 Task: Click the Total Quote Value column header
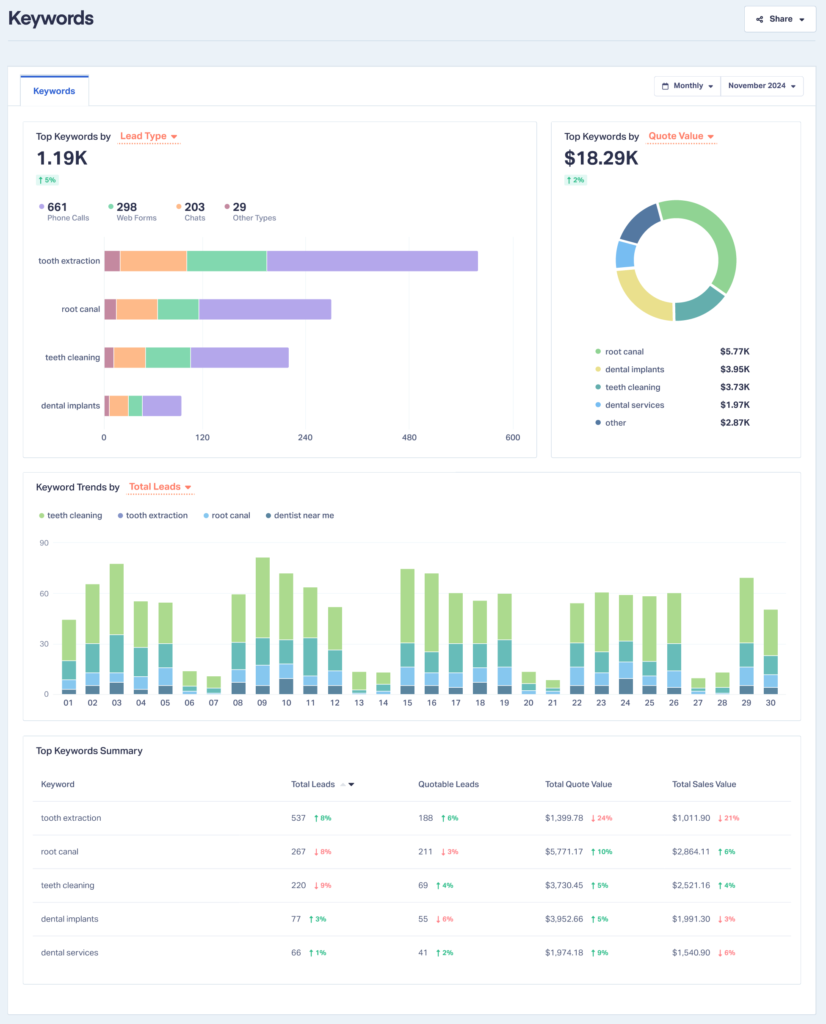pos(579,784)
